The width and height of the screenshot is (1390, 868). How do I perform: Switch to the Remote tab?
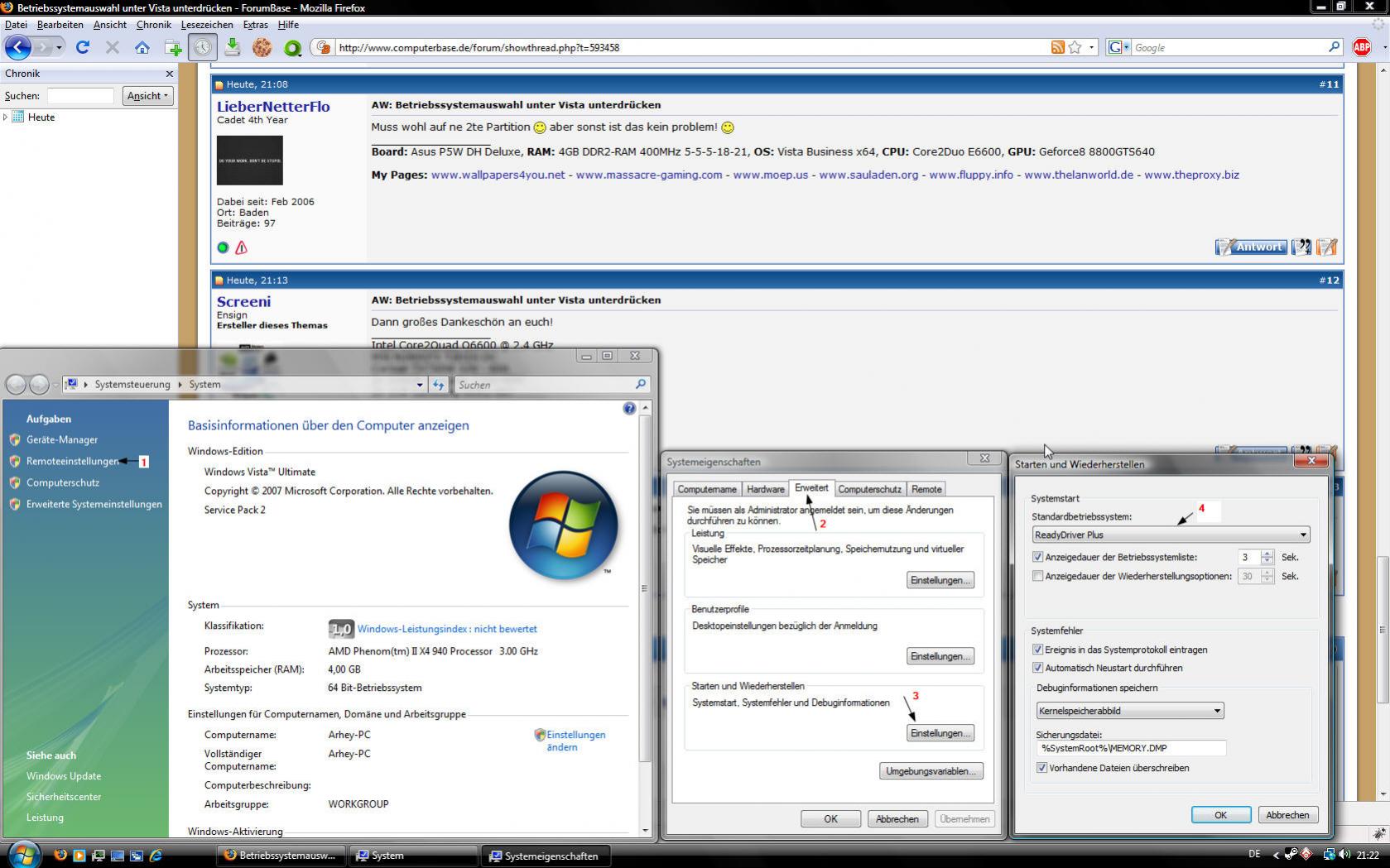pos(926,489)
